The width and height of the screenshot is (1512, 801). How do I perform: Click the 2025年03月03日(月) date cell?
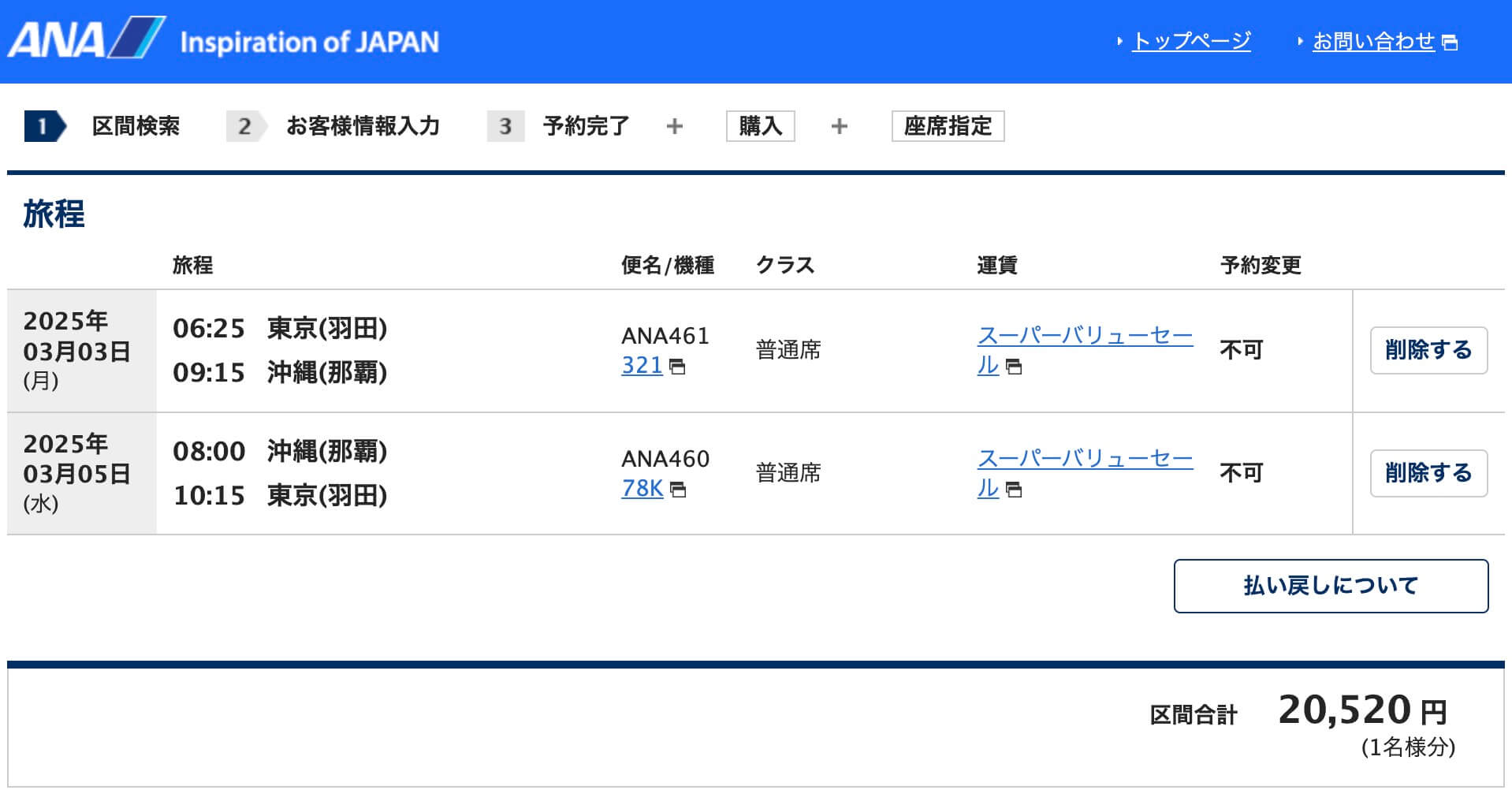tap(82, 351)
